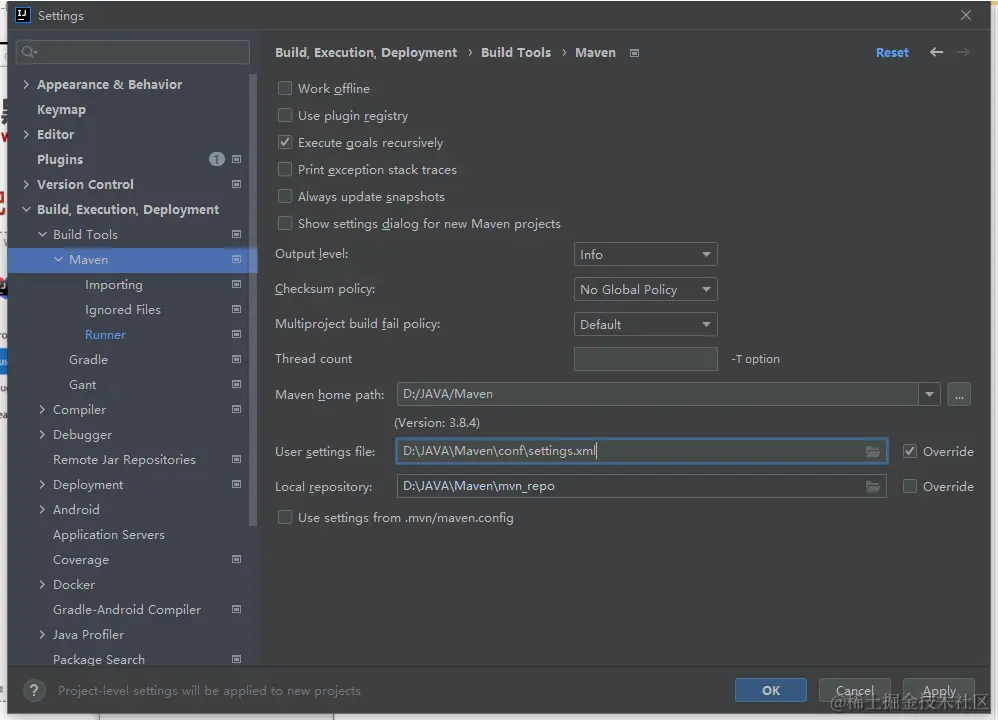Open Multiproject build fail policy dropdown

point(645,324)
